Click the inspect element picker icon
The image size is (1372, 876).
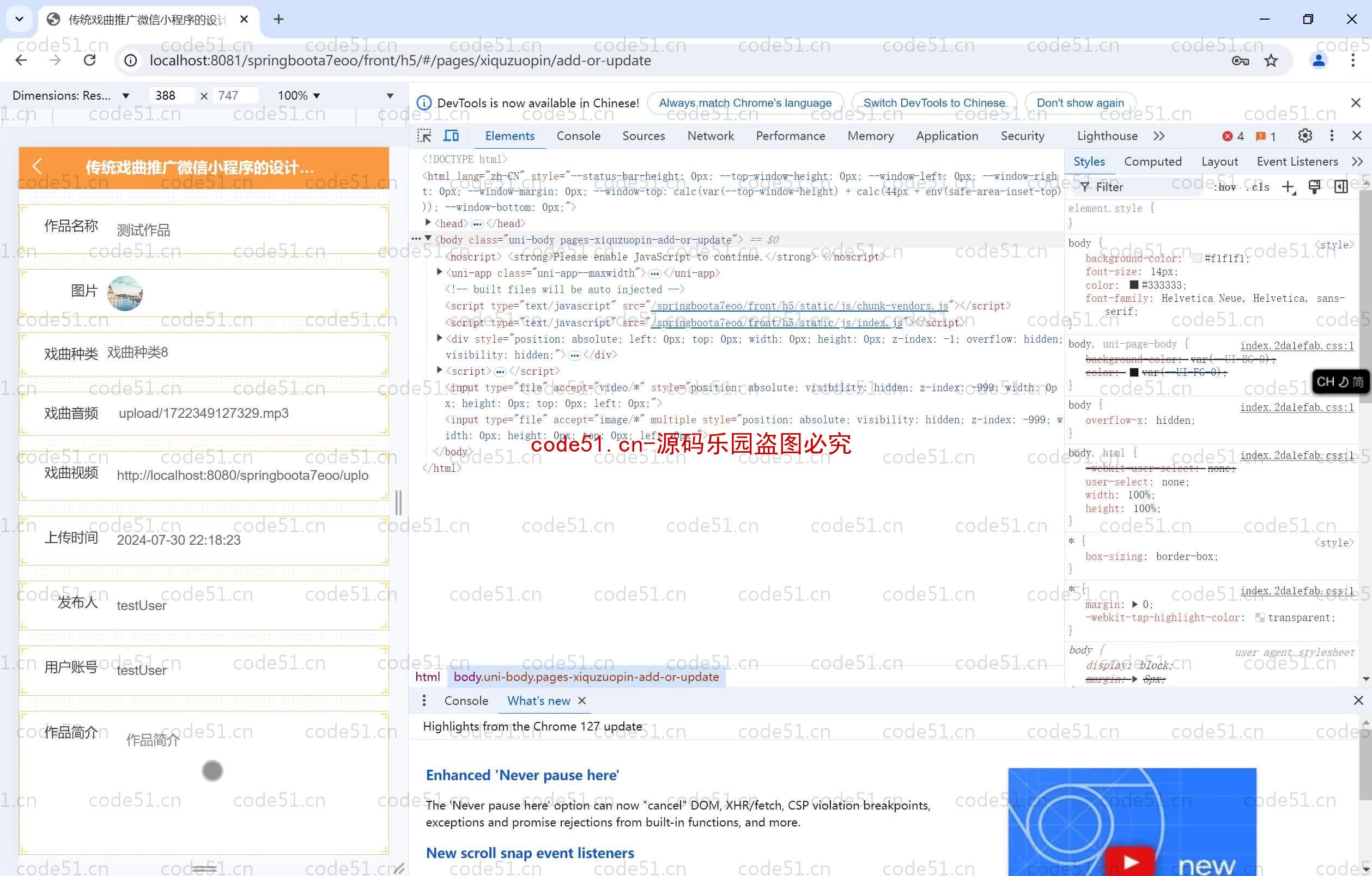tap(424, 135)
